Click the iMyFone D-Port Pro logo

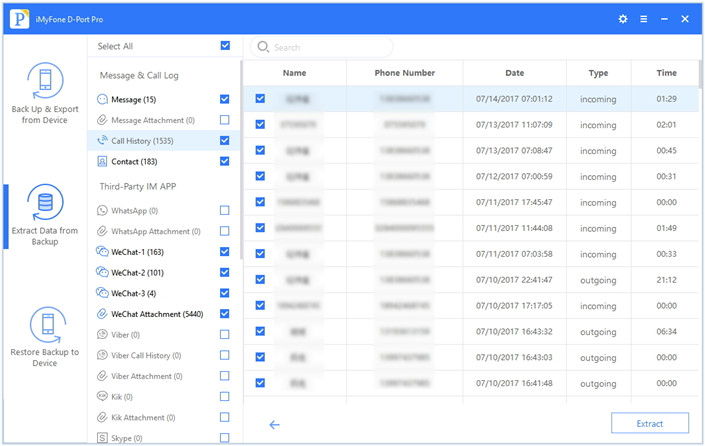19,19
